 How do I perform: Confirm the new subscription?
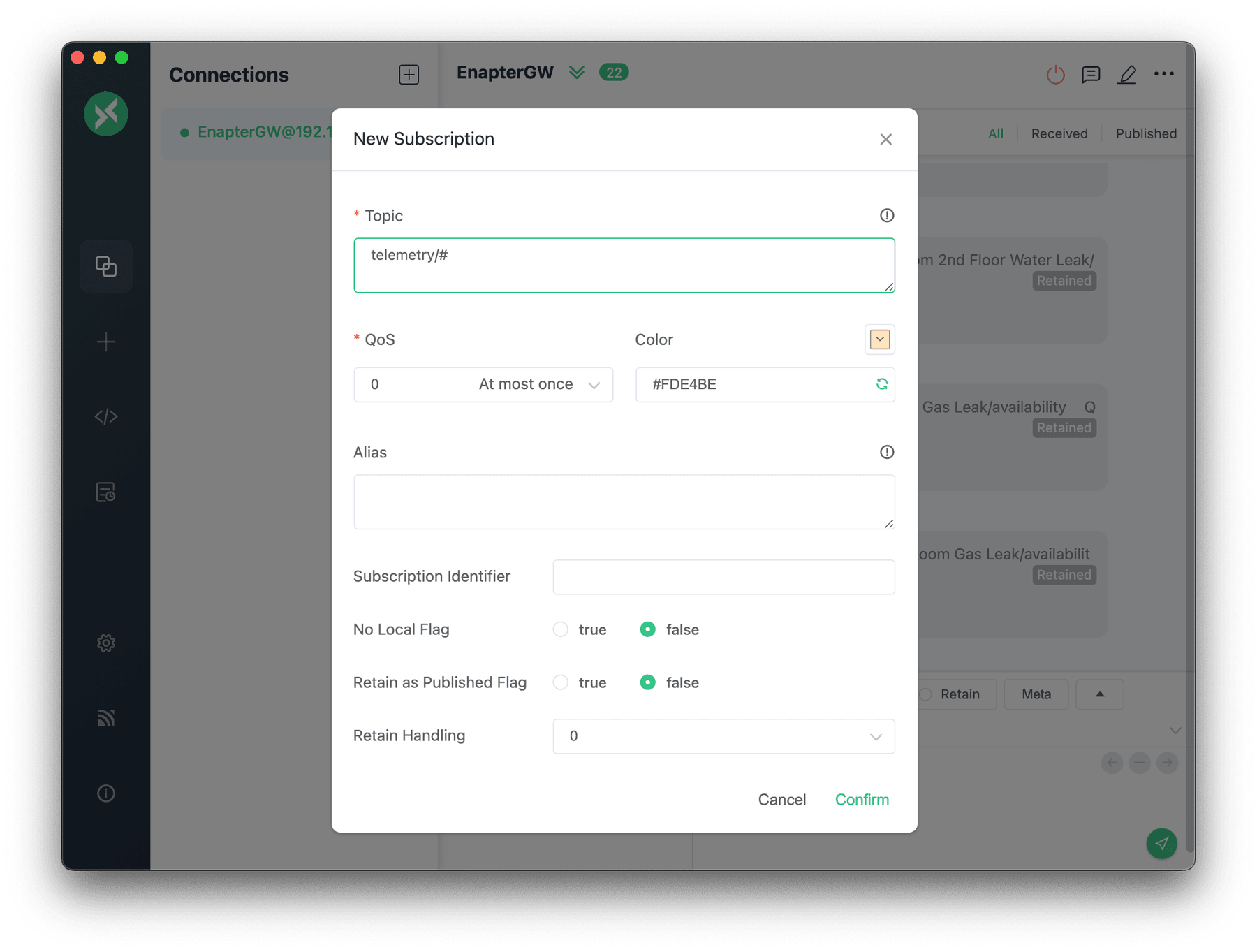click(862, 799)
